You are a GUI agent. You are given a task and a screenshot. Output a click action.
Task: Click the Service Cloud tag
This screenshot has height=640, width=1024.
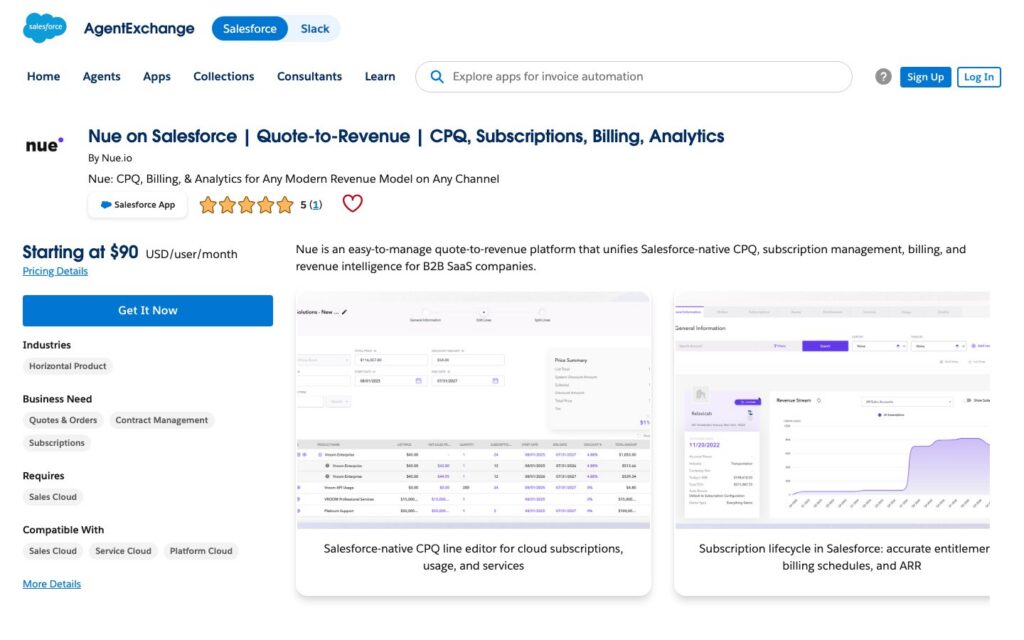coord(123,551)
